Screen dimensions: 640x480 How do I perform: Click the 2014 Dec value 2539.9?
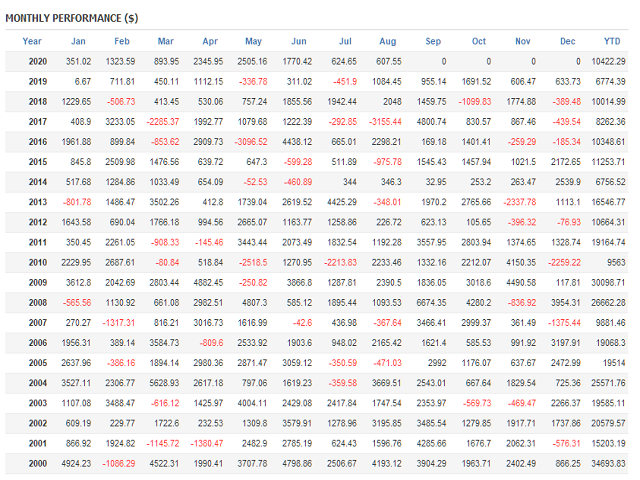pos(568,182)
